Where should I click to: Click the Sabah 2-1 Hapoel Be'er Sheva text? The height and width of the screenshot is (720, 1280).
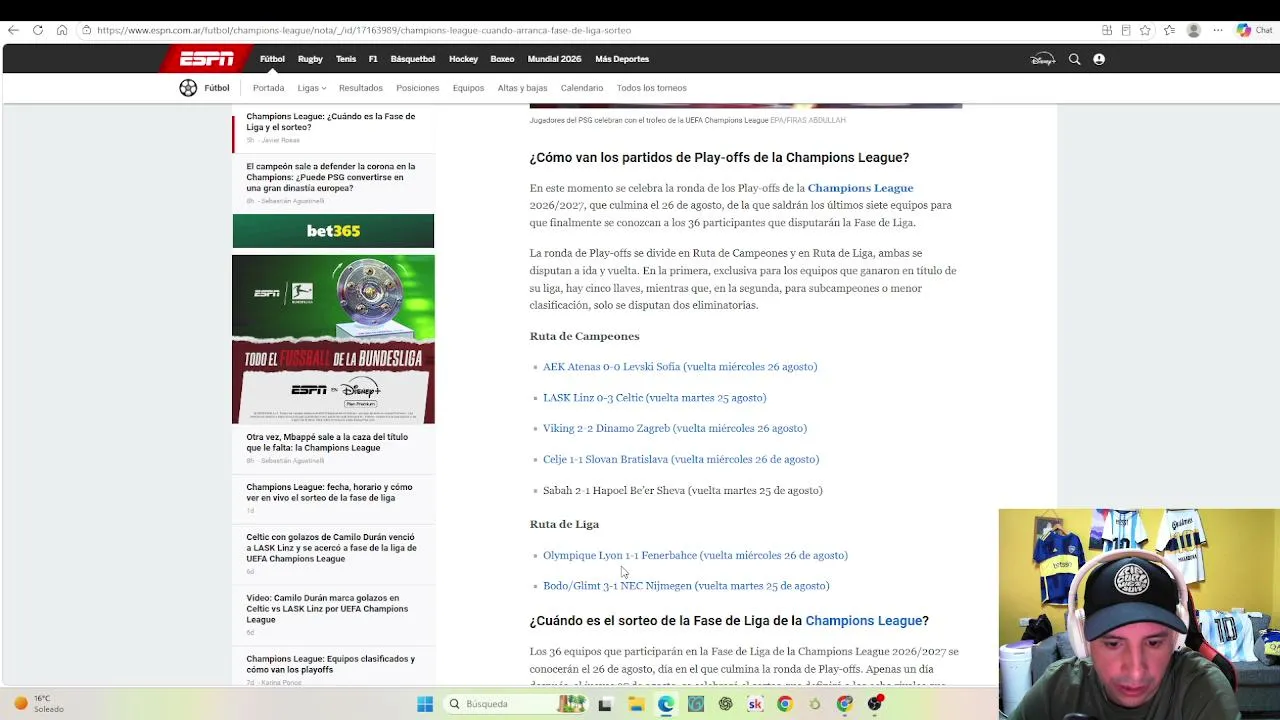tap(683, 491)
